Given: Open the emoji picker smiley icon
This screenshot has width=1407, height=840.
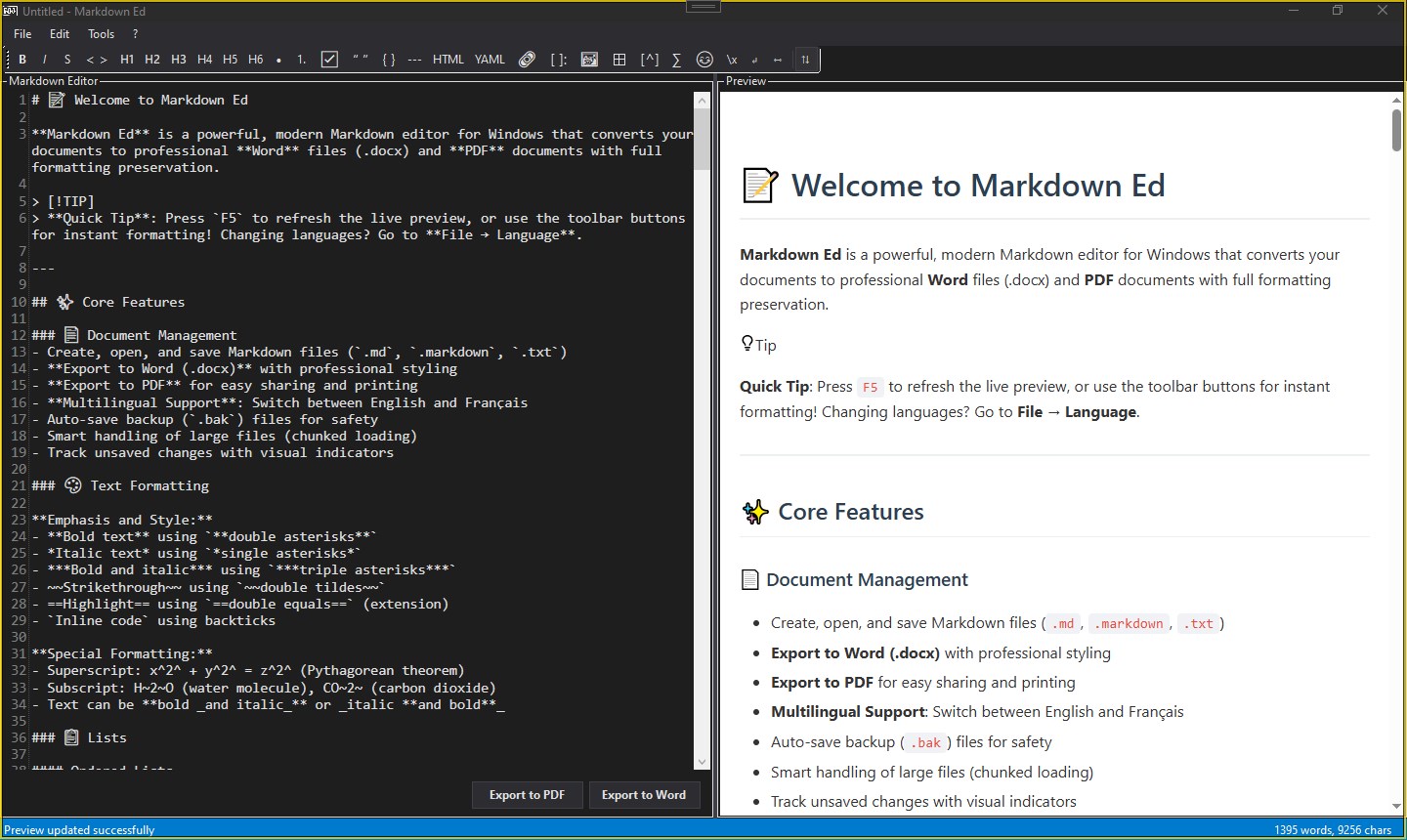Looking at the screenshot, I should (x=704, y=60).
